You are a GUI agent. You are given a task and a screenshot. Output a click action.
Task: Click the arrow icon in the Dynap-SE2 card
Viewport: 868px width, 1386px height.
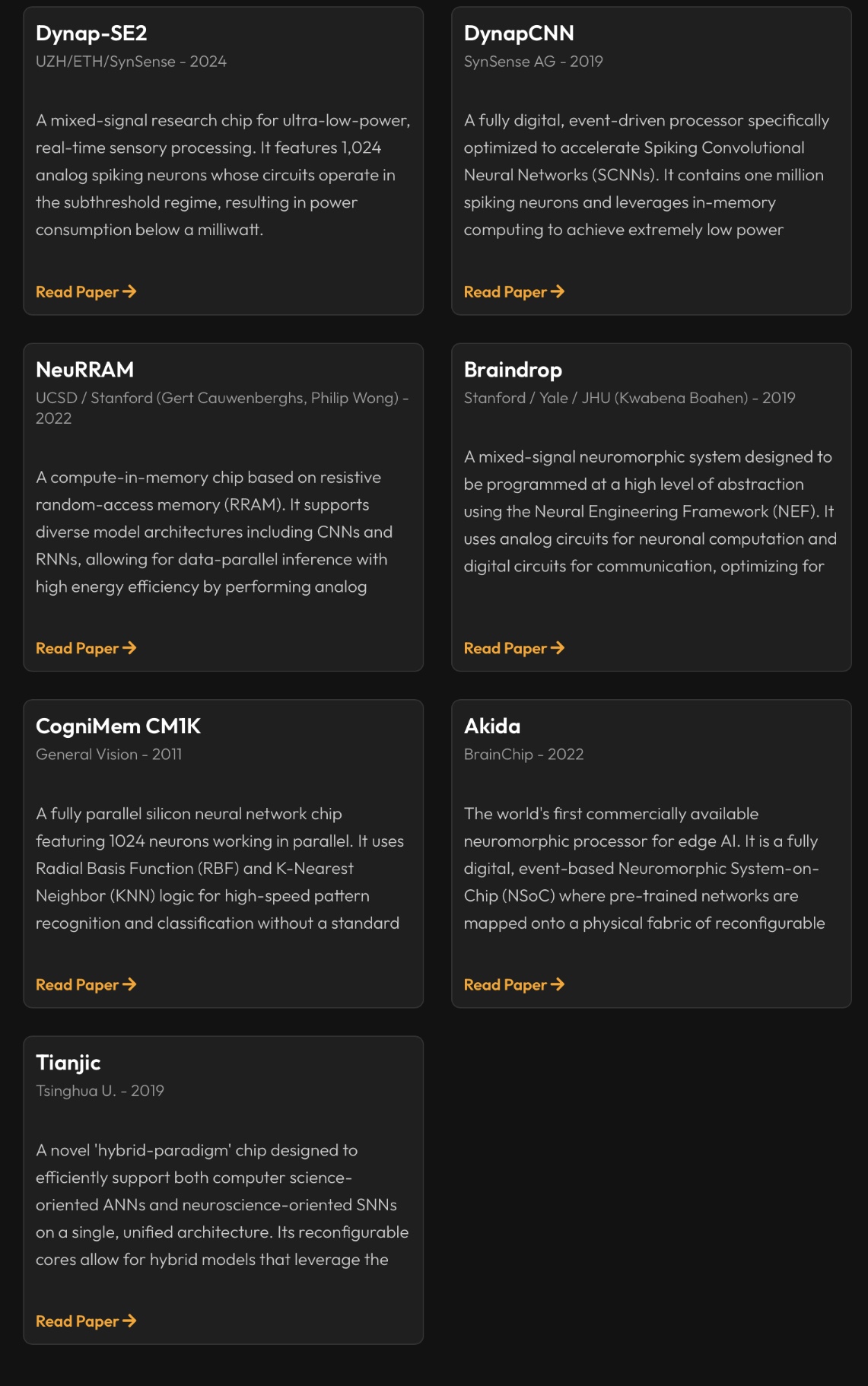click(129, 291)
